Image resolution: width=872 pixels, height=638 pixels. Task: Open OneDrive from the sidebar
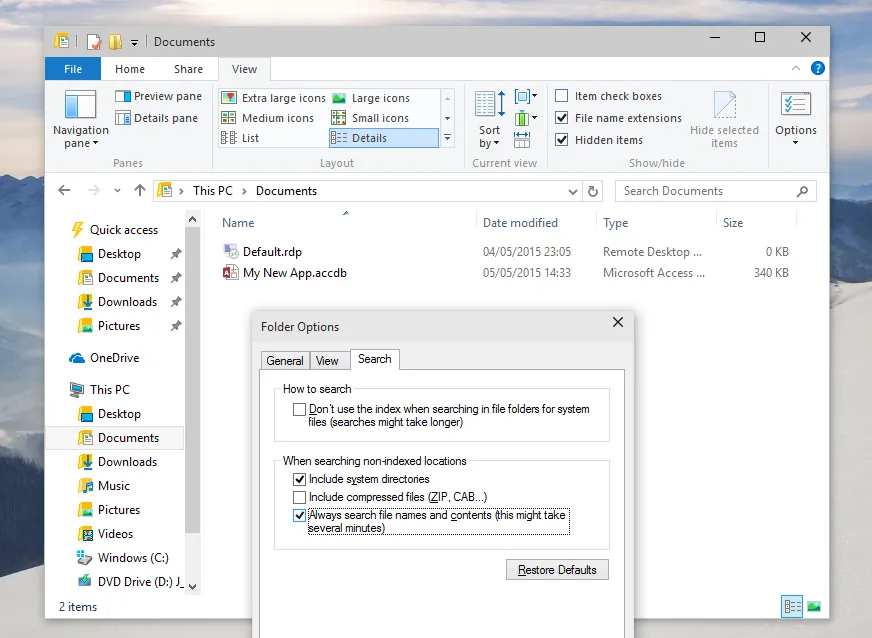click(106, 357)
